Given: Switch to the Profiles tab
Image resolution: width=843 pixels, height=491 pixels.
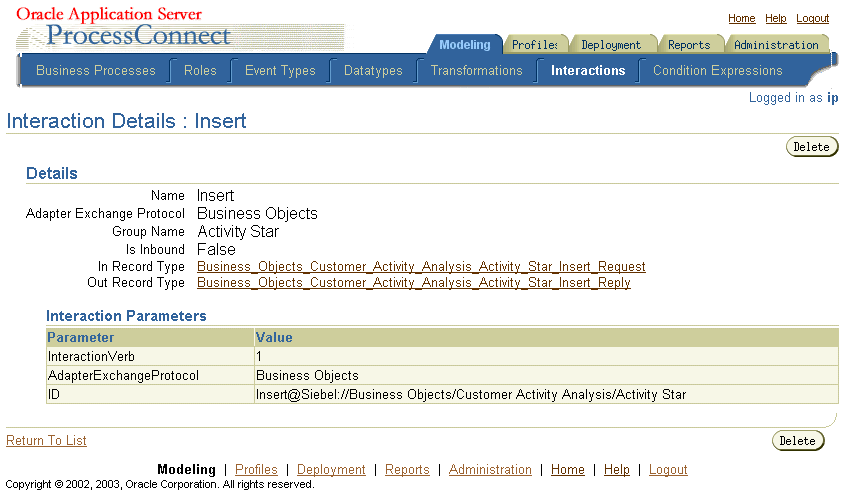Looking at the screenshot, I should click(534, 45).
